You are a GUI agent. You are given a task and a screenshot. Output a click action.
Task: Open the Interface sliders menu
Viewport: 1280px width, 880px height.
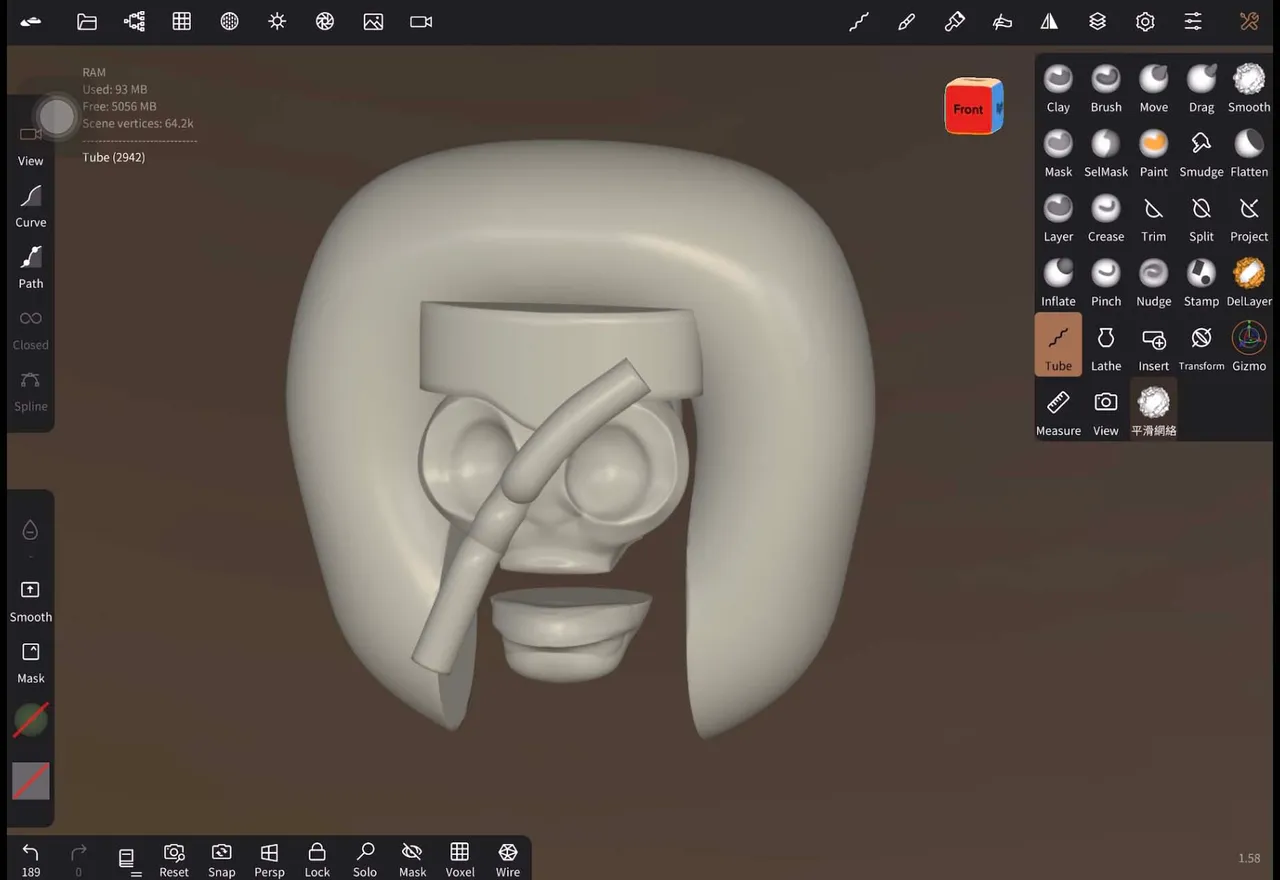(x=1193, y=21)
